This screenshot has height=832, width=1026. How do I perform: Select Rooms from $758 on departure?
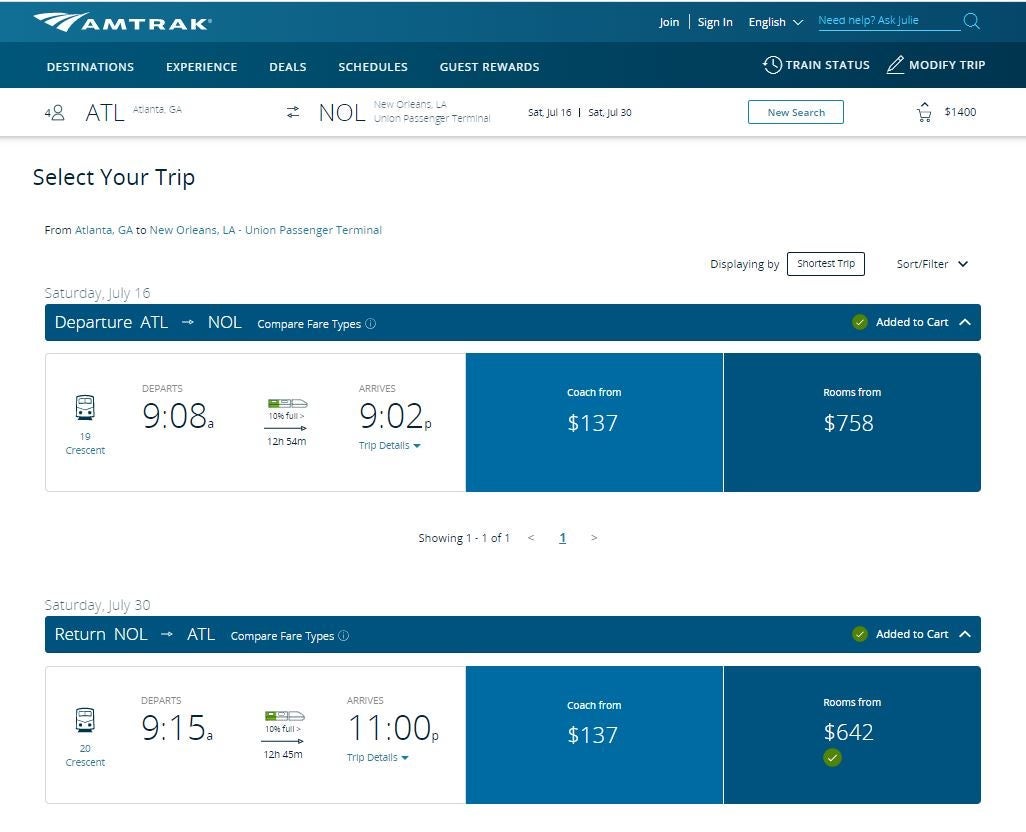coord(852,423)
